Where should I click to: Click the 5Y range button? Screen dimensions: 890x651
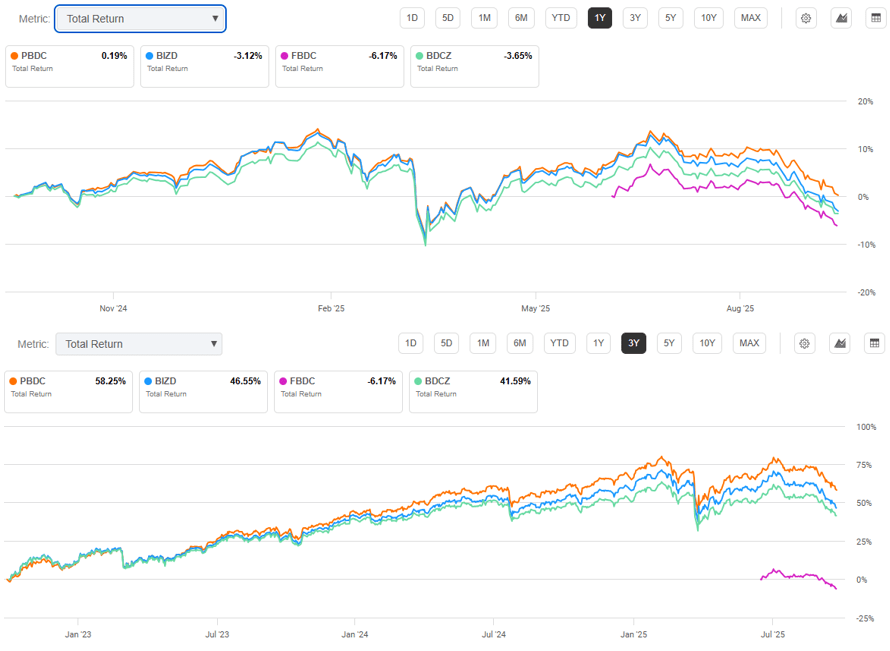tap(672, 17)
